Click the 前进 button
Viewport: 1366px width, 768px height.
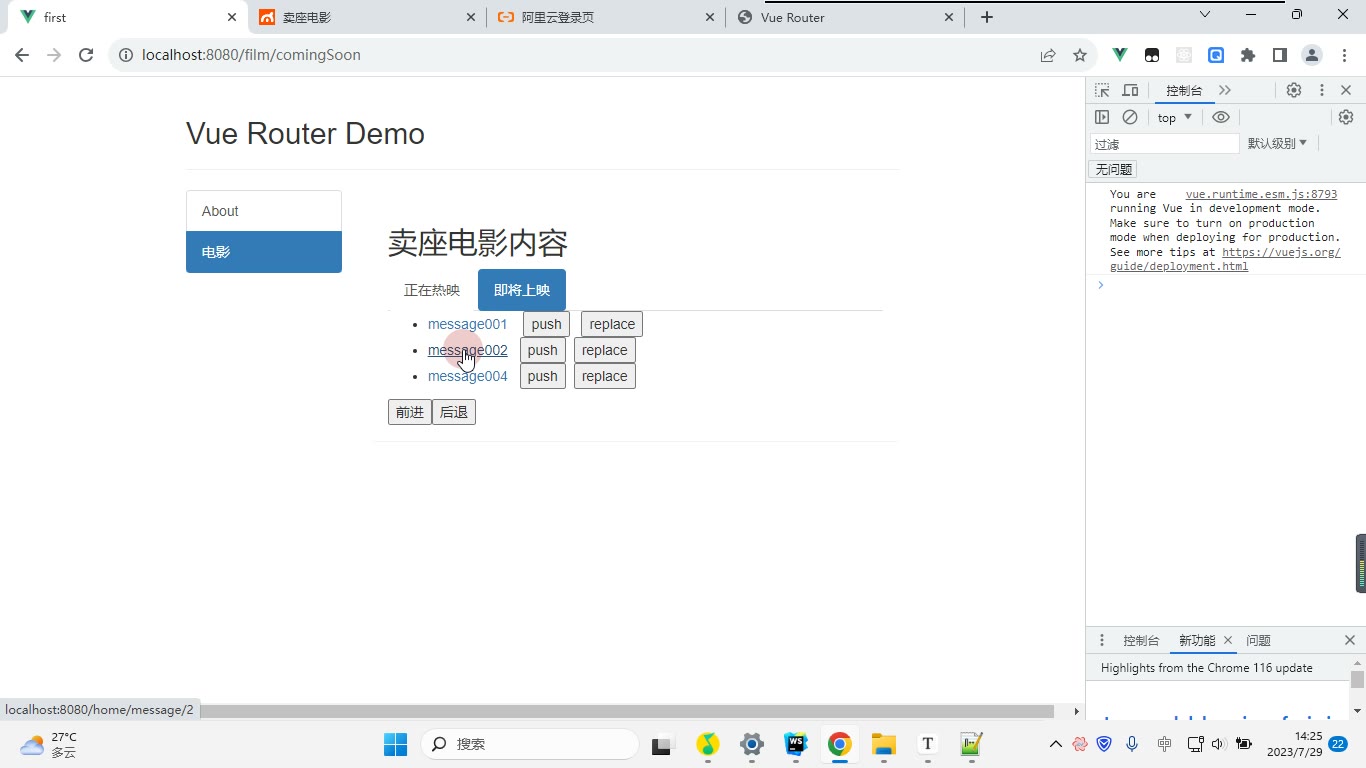point(410,412)
